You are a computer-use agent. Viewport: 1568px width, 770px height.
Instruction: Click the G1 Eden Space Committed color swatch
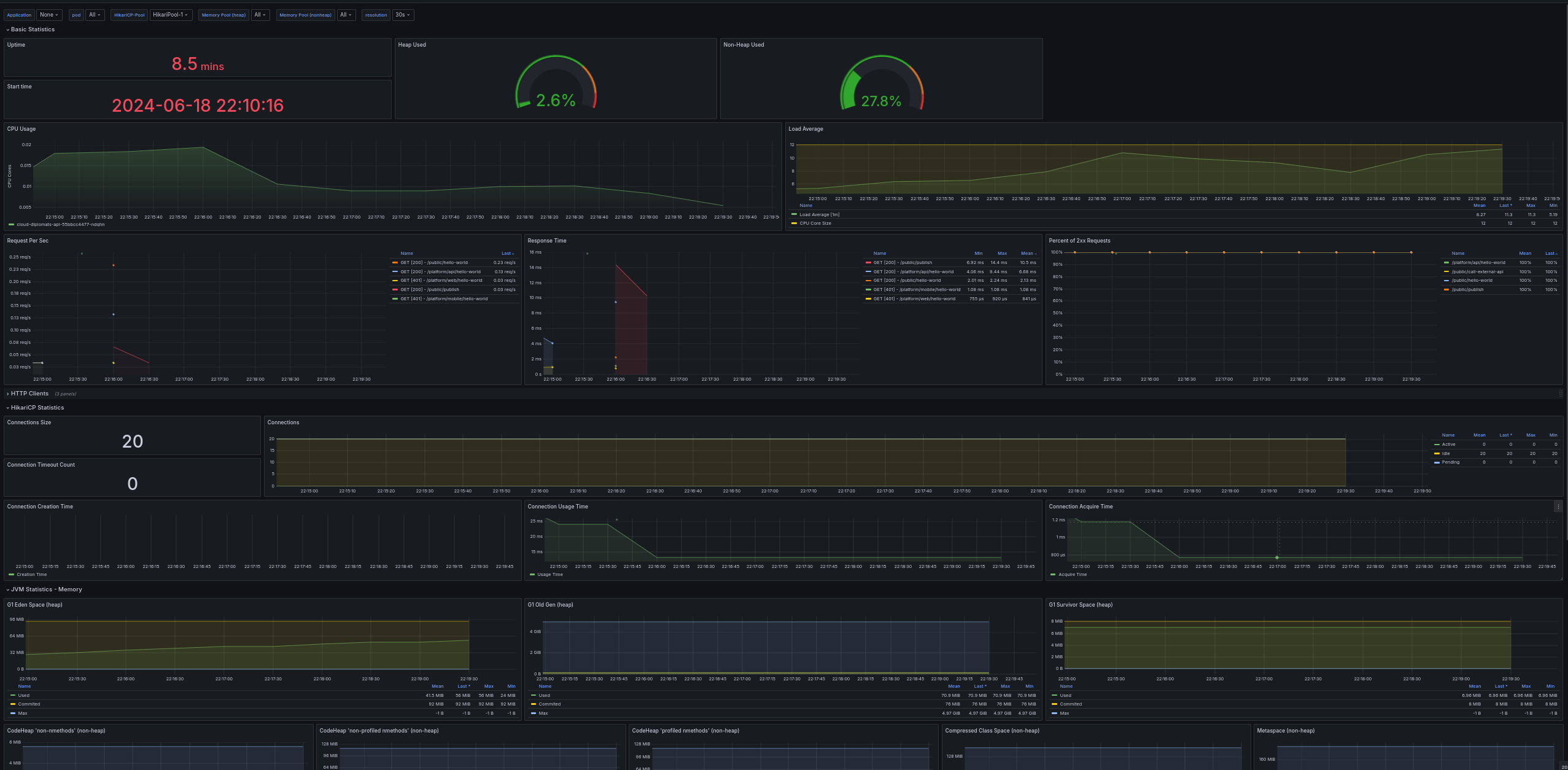click(13, 704)
